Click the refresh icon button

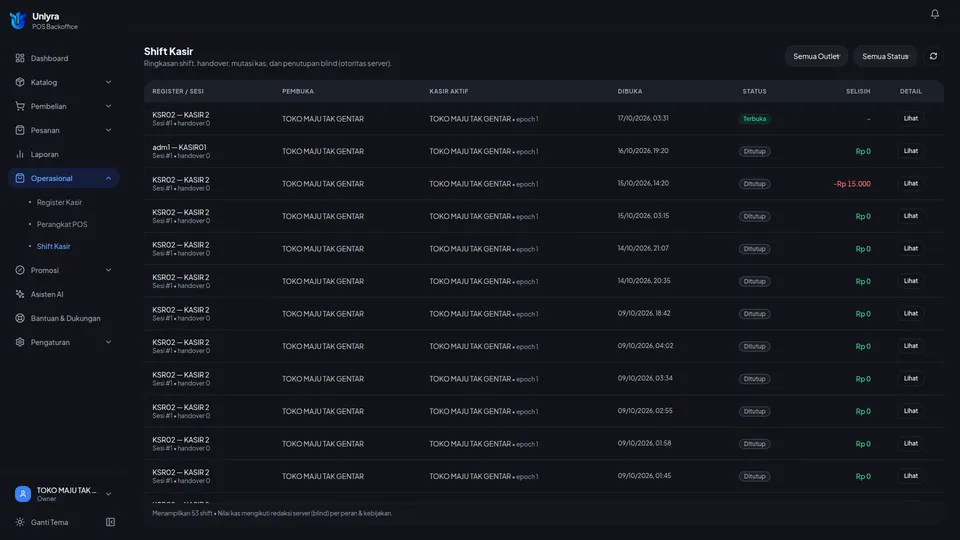tap(933, 56)
